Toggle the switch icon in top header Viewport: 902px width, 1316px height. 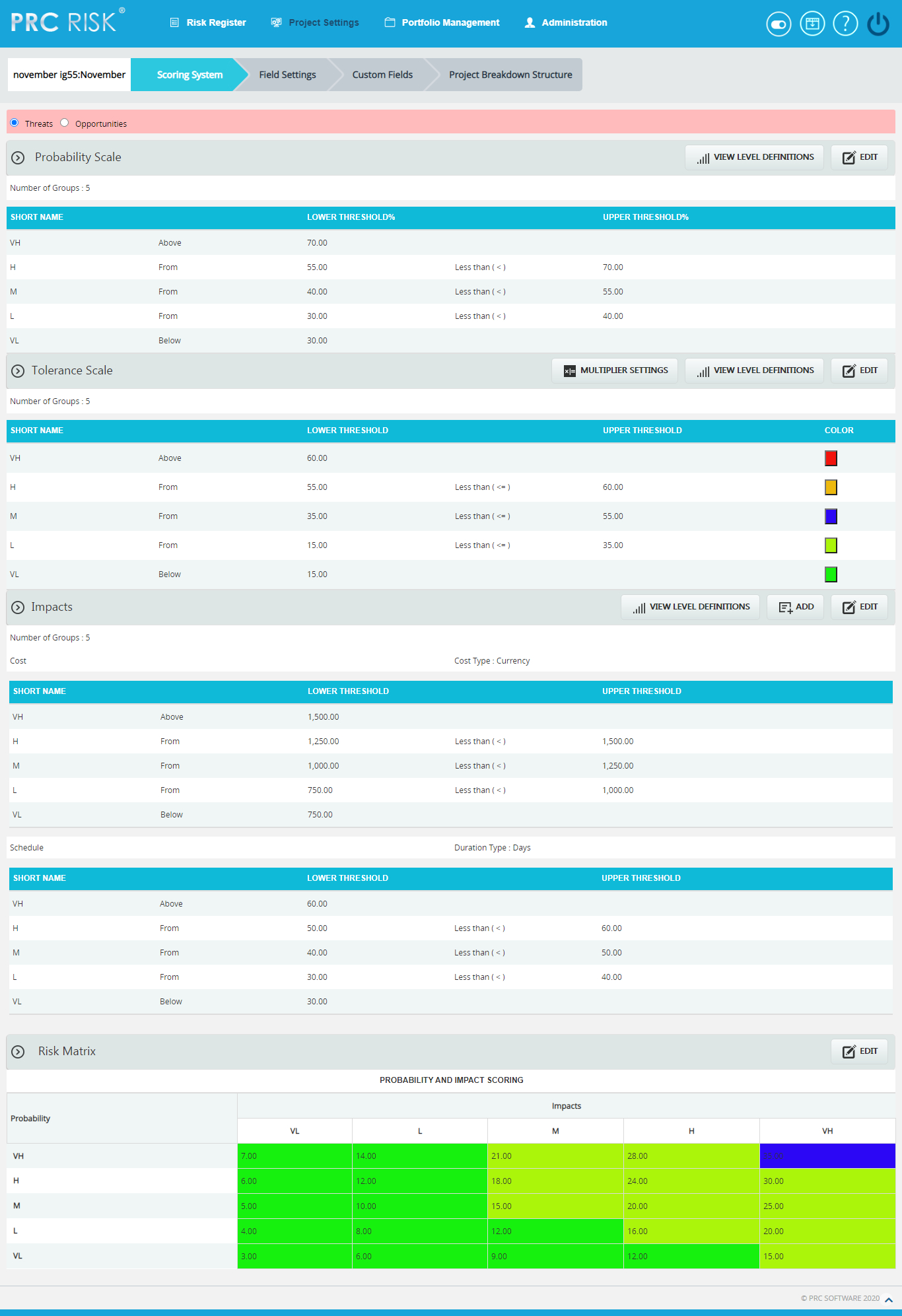point(779,24)
